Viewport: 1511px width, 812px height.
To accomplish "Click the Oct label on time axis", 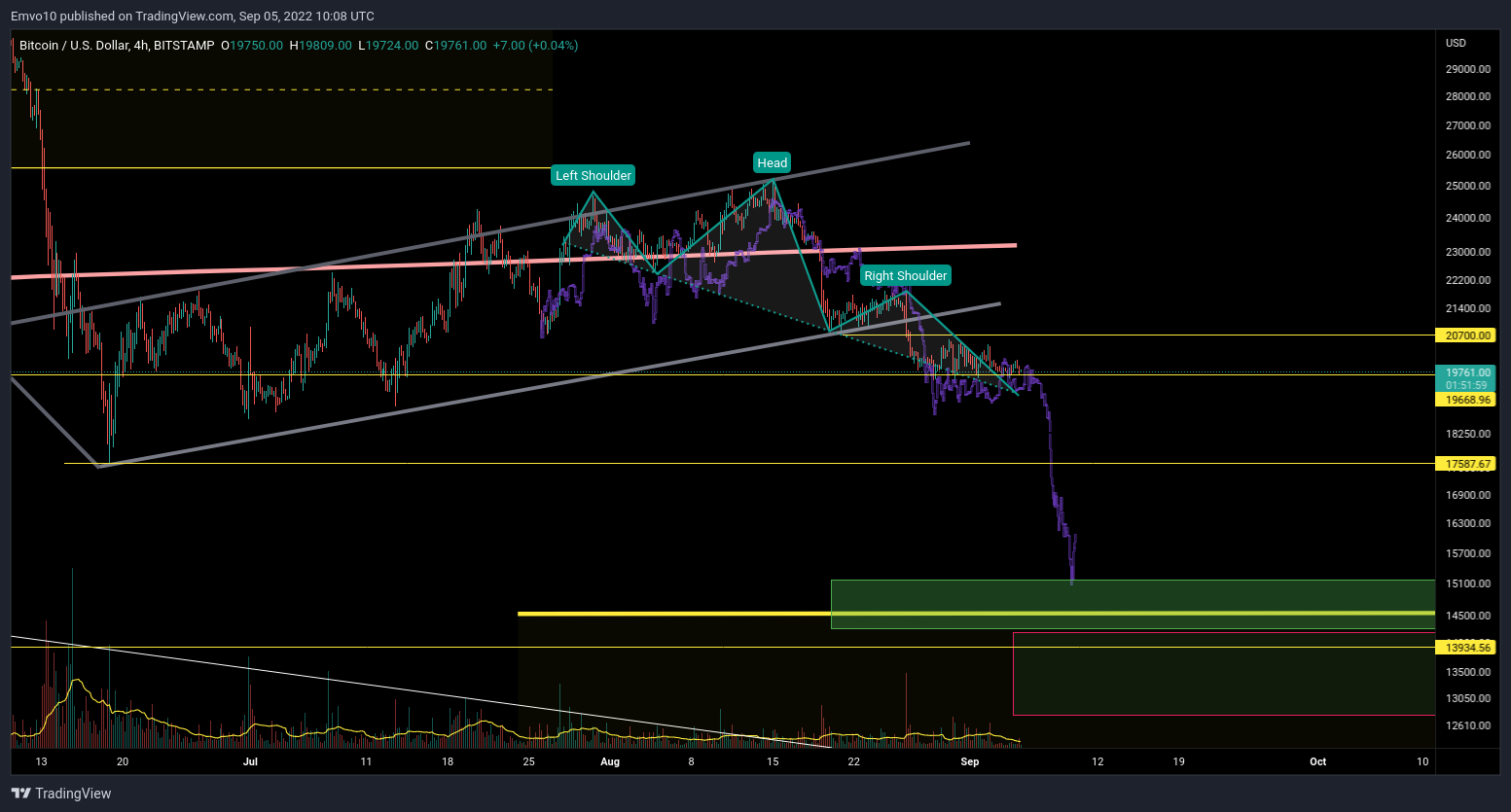I will click(1318, 761).
